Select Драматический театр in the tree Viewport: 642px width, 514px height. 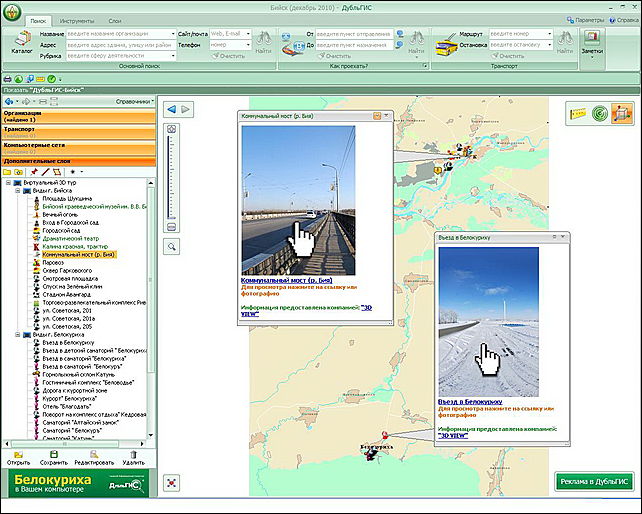point(70,238)
